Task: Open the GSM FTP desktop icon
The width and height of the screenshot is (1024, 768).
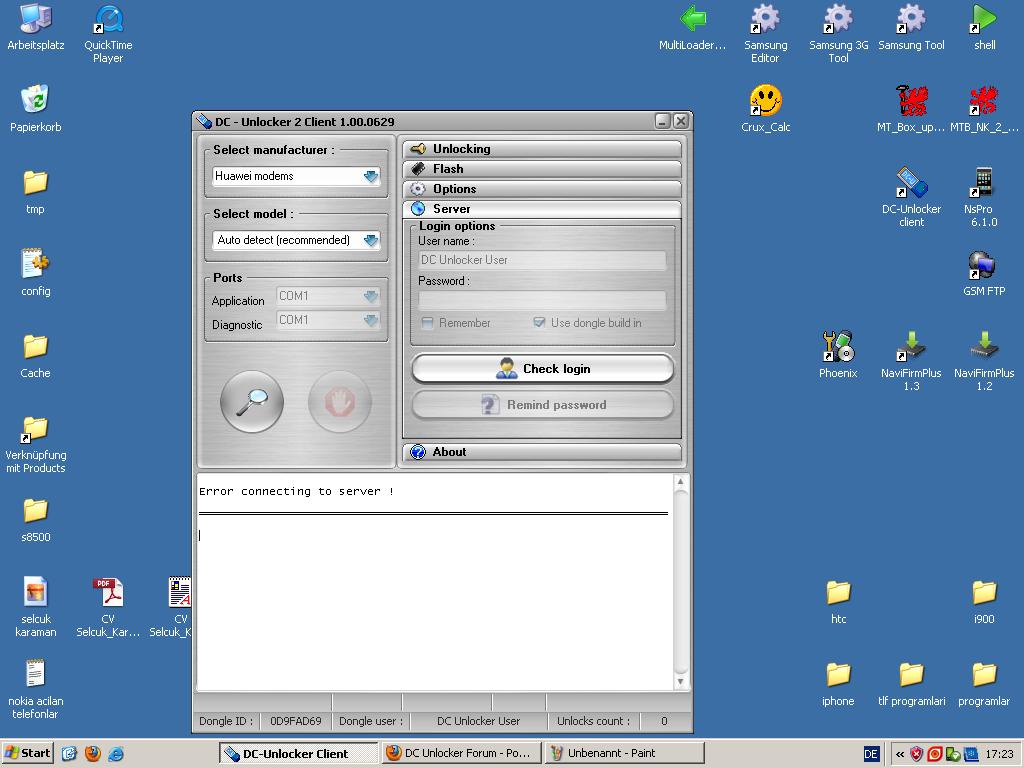Action: pyautogui.click(x=984, y=266)
